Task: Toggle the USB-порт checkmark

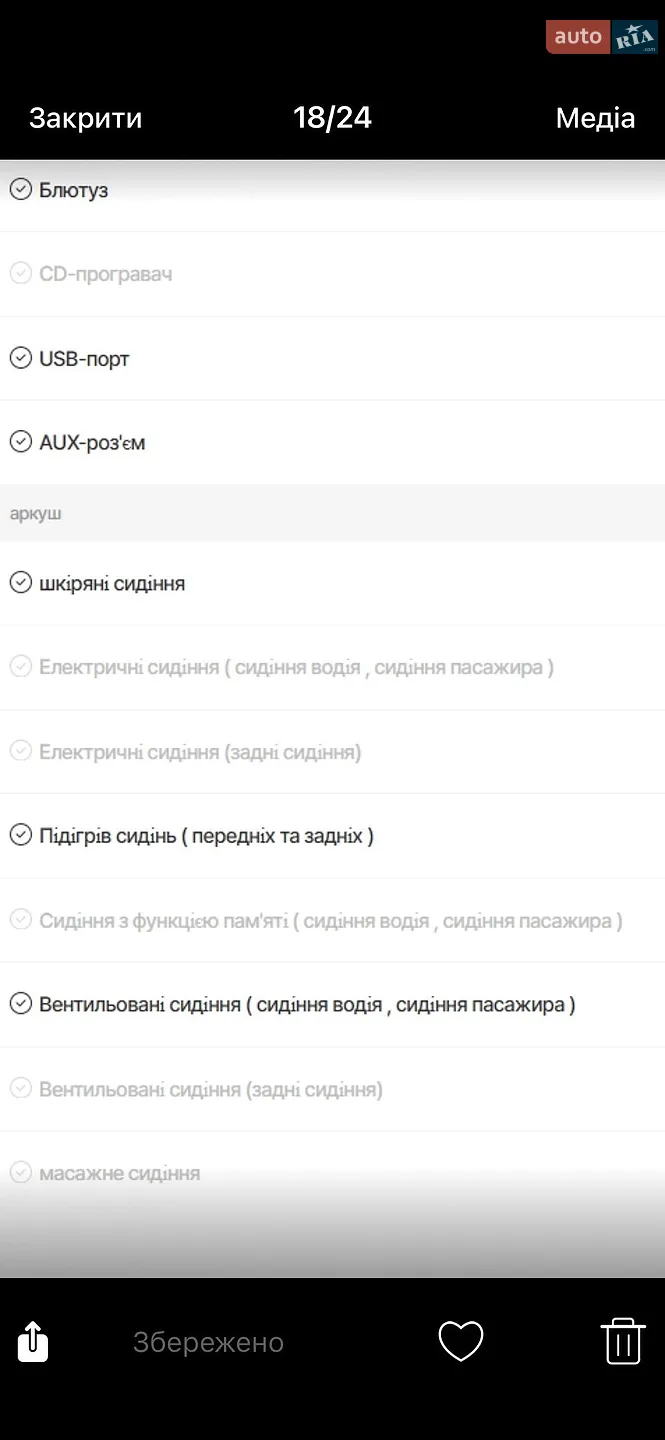Action: pos(21,358)
